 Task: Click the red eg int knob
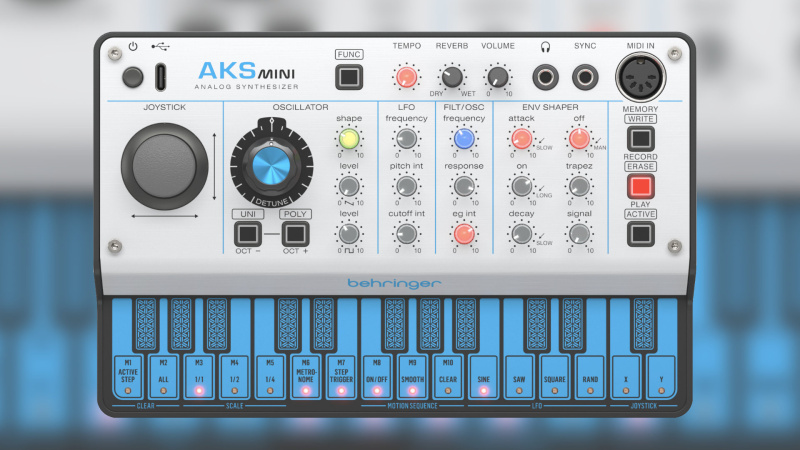click(x=464, y=234)
